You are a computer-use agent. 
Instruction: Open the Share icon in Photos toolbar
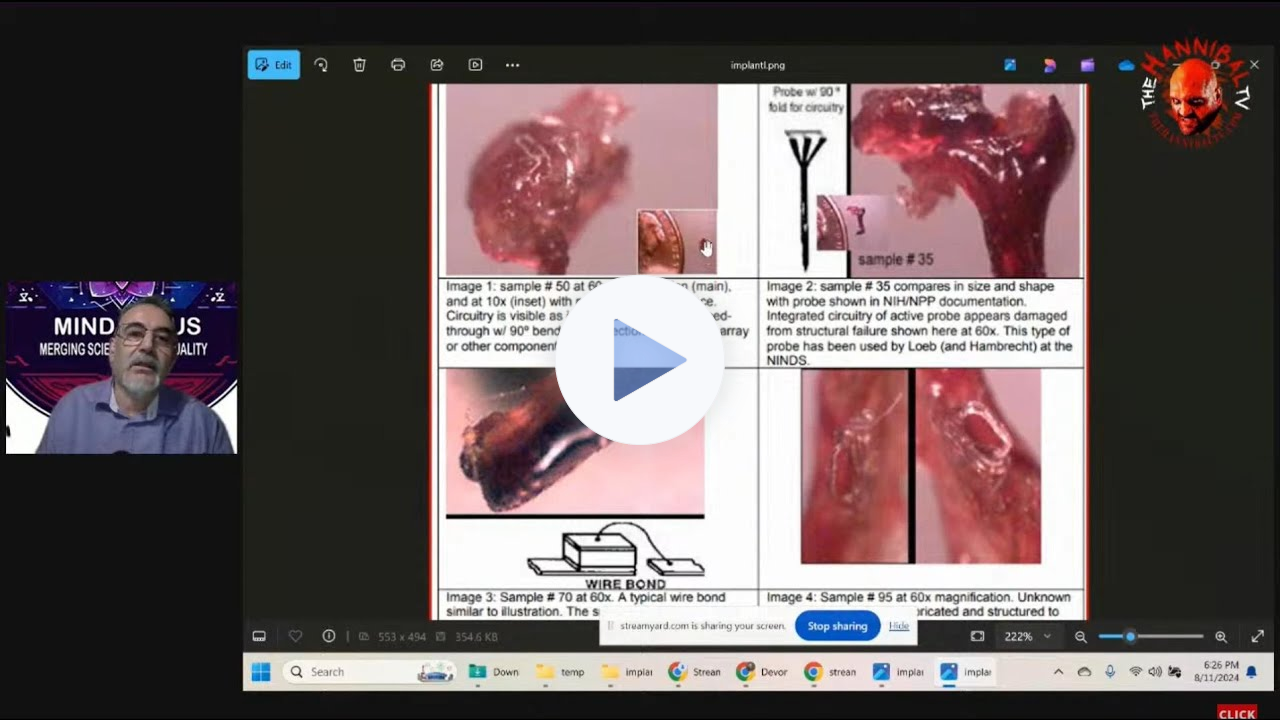437,65
